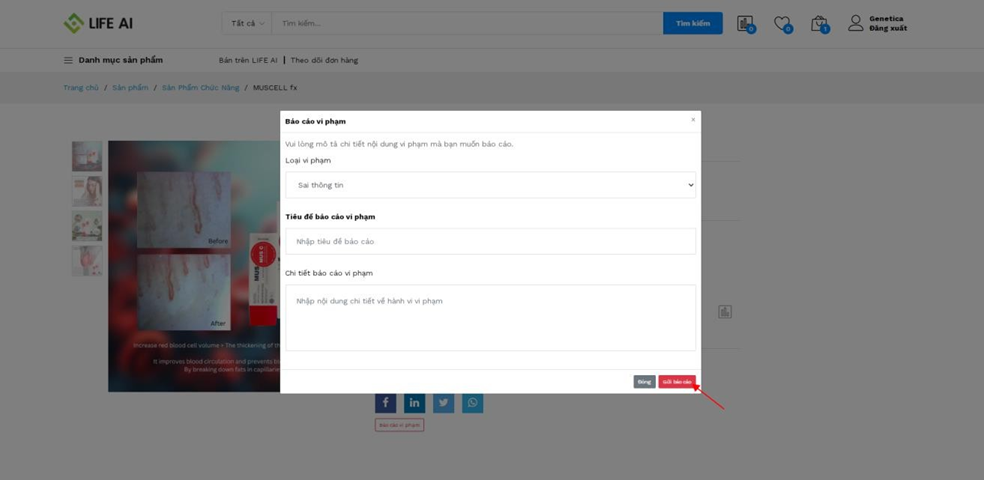Click the 'Tiêu đề báo cáo' input field
Image resolution: width=984 pixels, height=480 pixels.
(490, 241)
